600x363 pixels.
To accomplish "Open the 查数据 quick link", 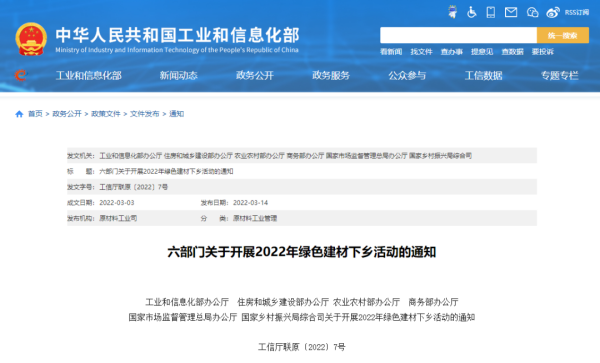I will (512, 52).
